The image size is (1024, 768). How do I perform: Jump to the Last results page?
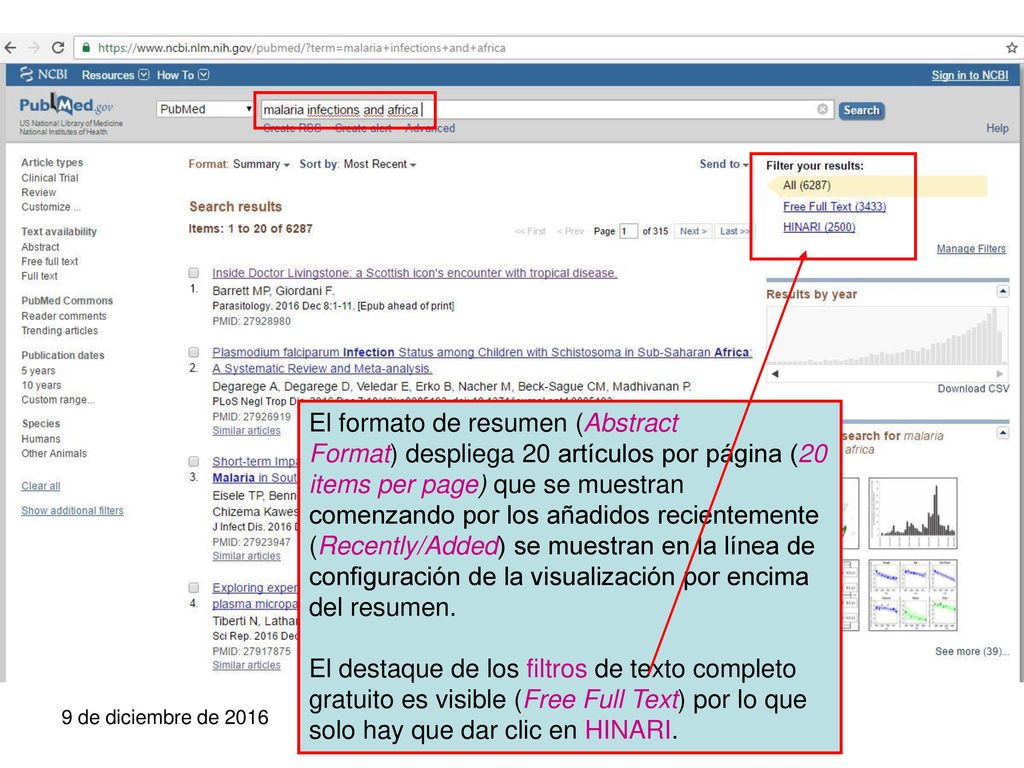pos(733,231)
